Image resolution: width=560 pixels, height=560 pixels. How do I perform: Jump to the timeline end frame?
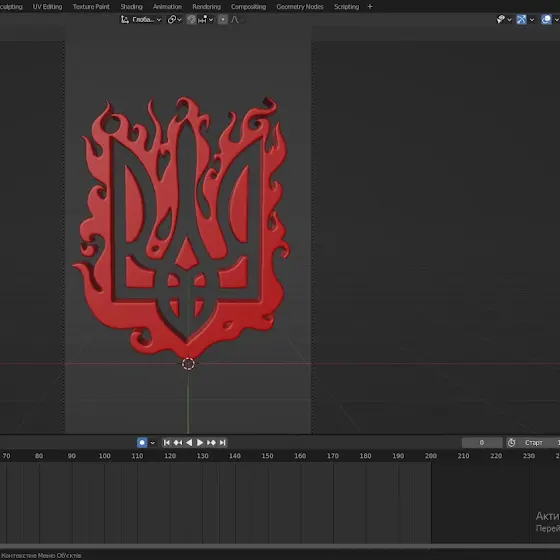(222, 442)
